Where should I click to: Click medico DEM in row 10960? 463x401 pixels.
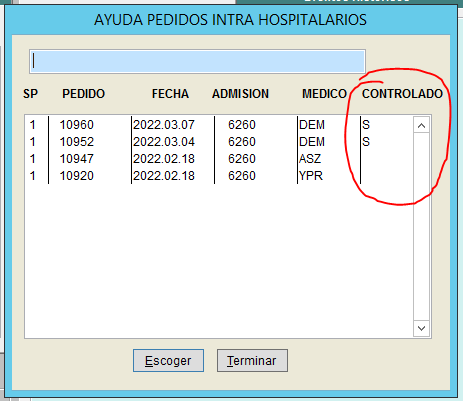(x=312, y=125)
